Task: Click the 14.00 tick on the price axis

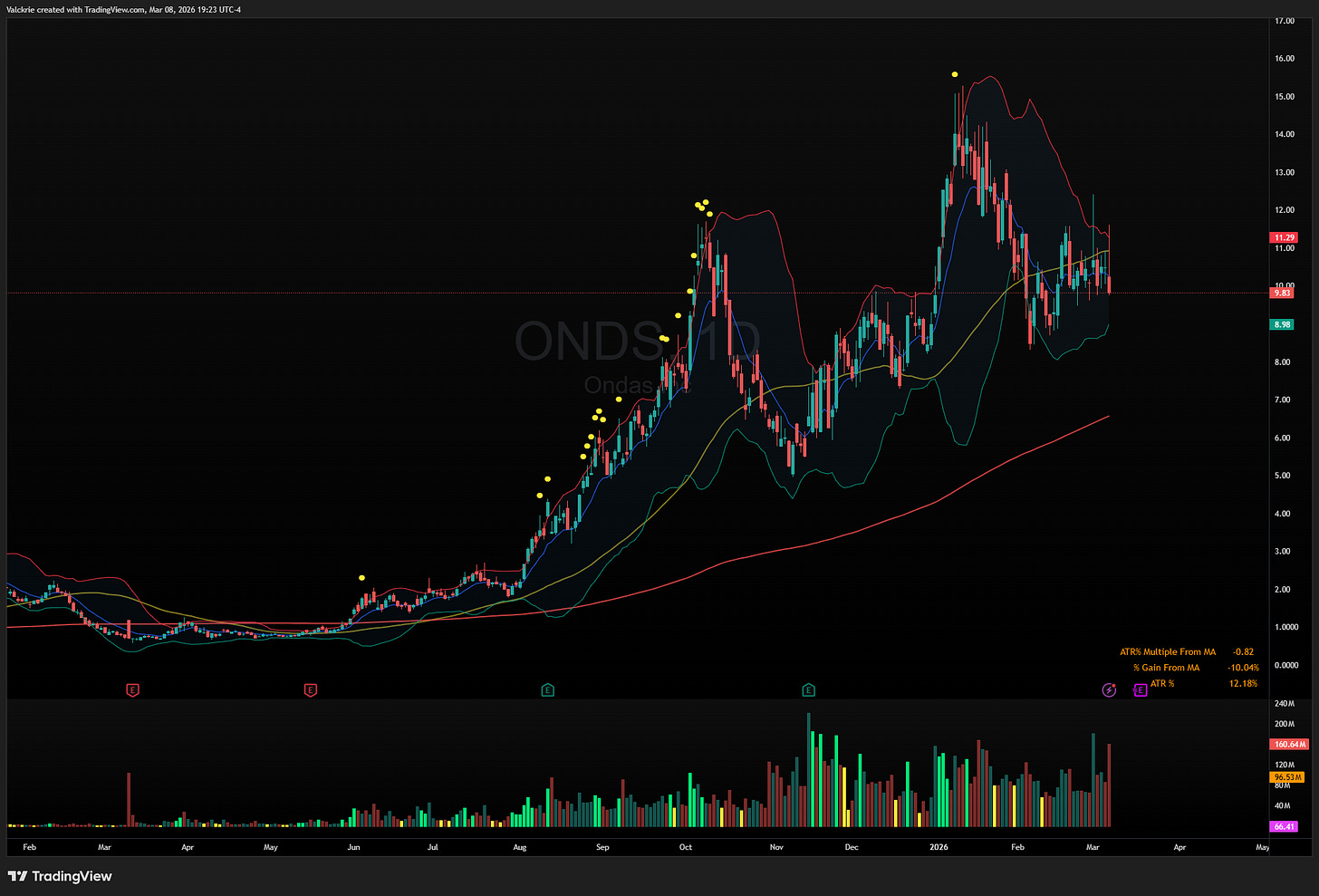Action: click(x=1284, y=134)
